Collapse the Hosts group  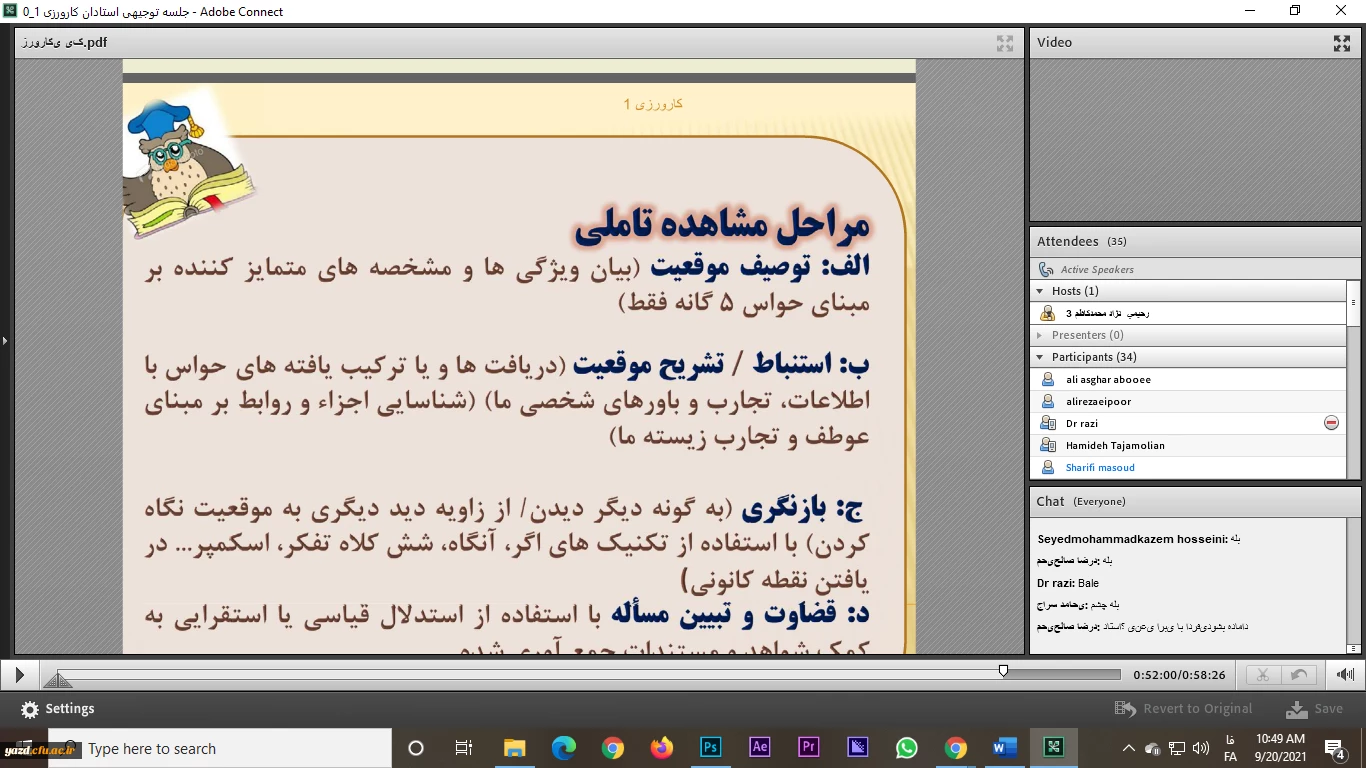pyautogui.click(x=1040, y=291)
